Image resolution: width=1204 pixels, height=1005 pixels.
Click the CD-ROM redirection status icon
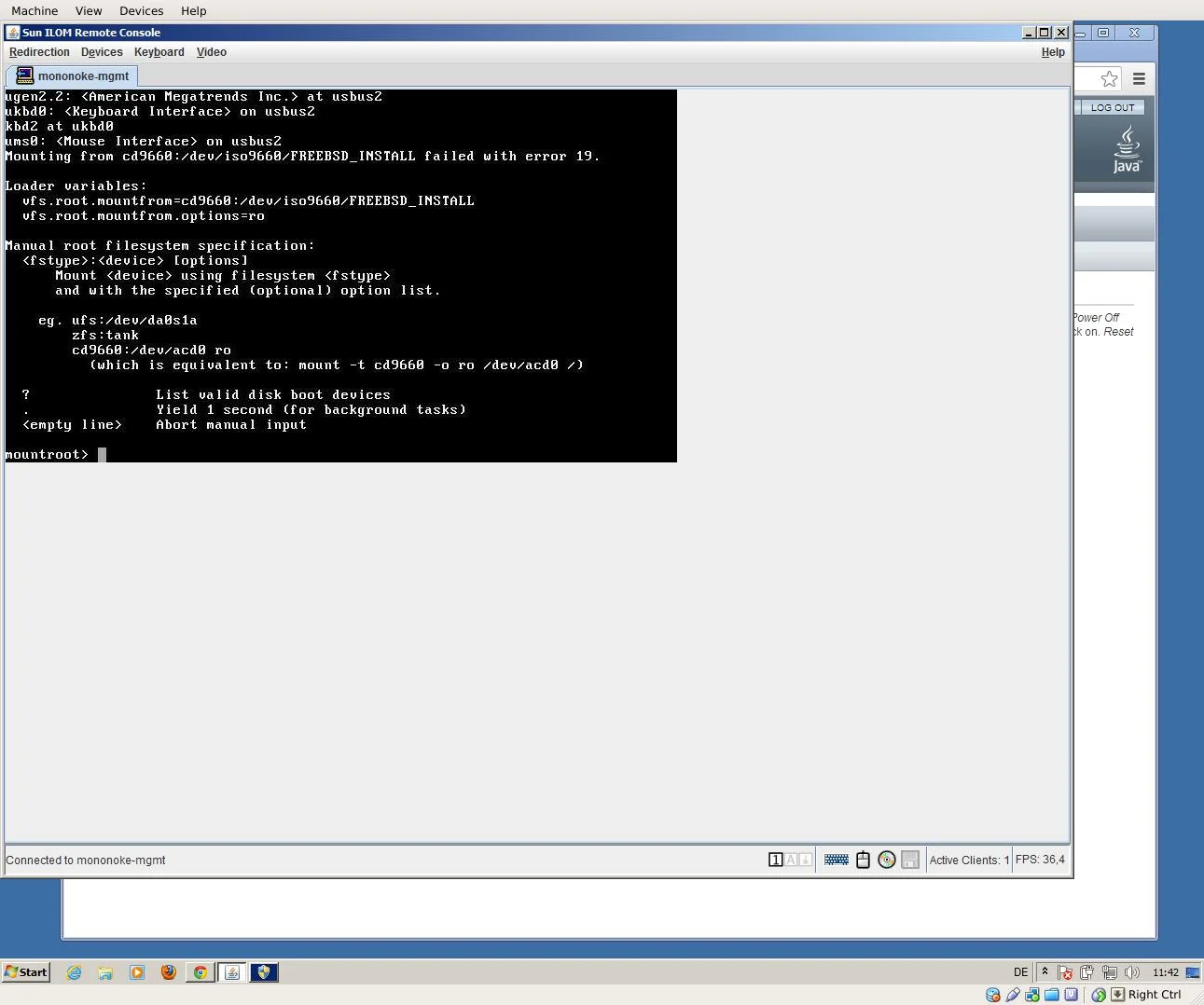(887, 860)
